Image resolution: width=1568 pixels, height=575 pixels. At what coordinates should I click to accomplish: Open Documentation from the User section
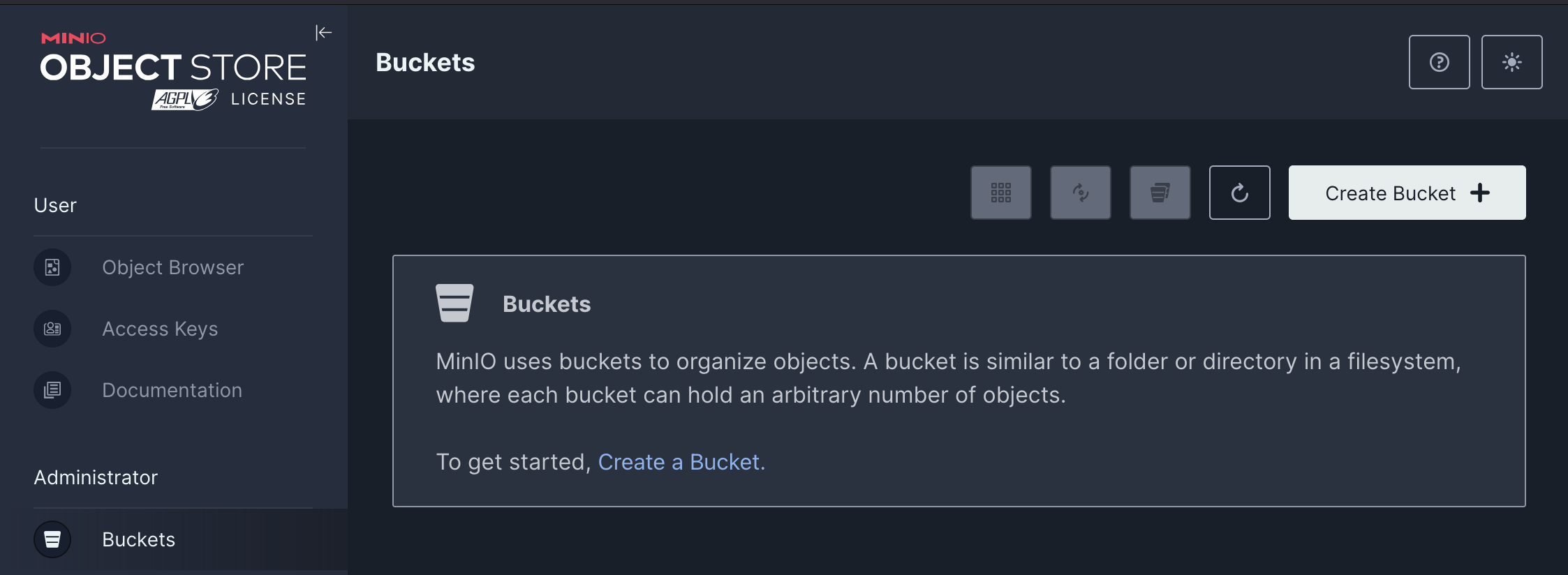[172, 389]
